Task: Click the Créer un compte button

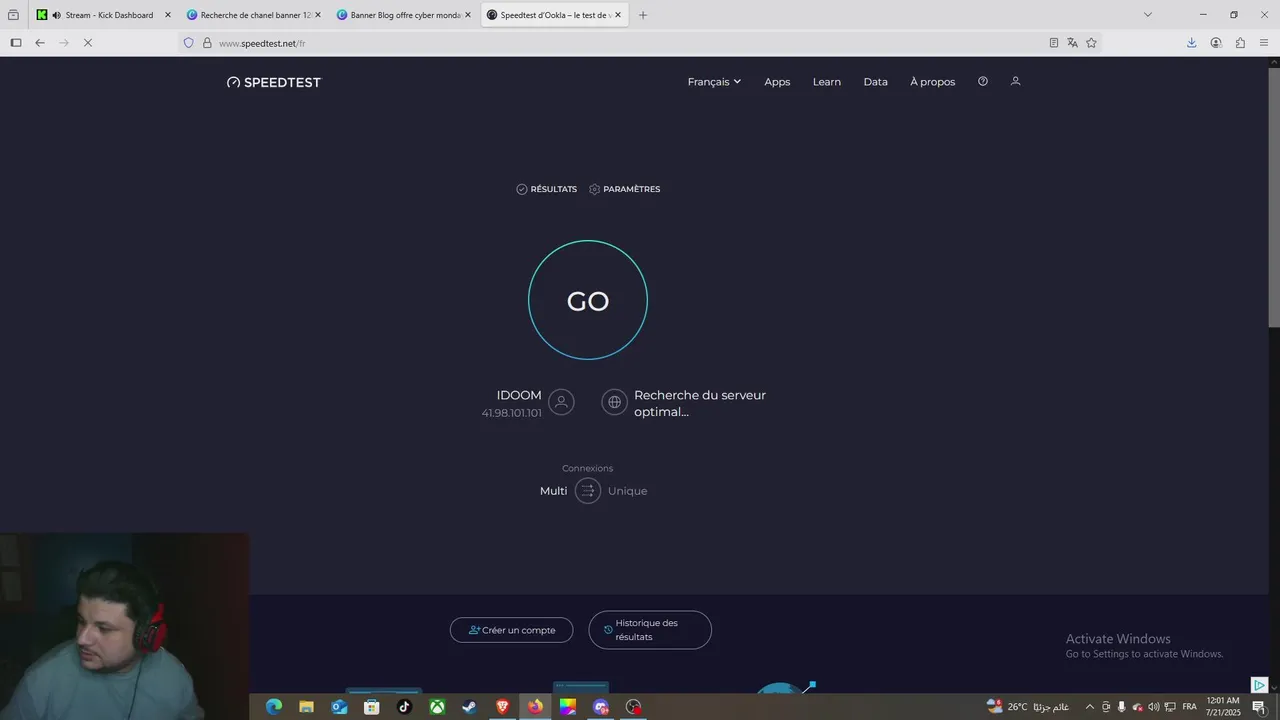Action: 511,630
